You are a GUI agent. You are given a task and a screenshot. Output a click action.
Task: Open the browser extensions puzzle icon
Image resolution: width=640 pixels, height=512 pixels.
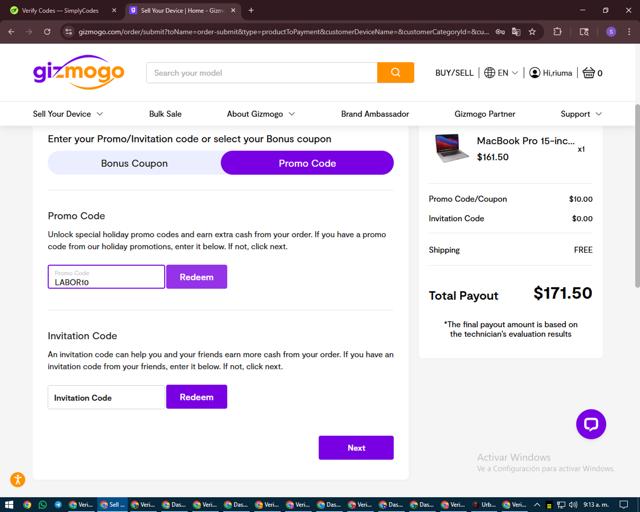click(x=557, y=32)
